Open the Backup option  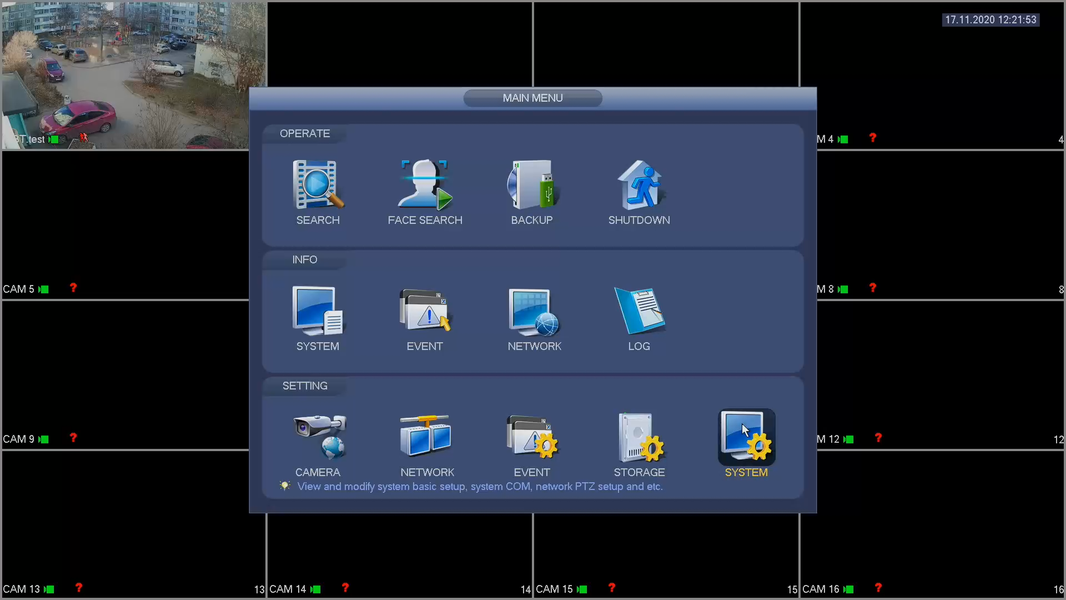pyautogui.click(x=532, y=185)
